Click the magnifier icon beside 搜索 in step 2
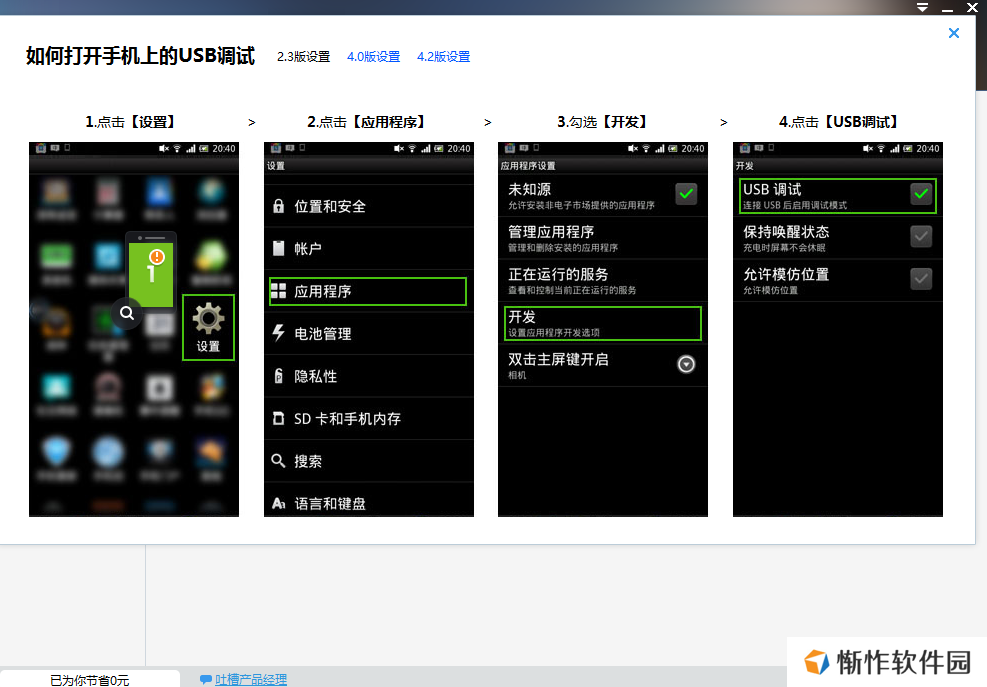Screen dimensions: 987x687 click(x=278, y=460)
